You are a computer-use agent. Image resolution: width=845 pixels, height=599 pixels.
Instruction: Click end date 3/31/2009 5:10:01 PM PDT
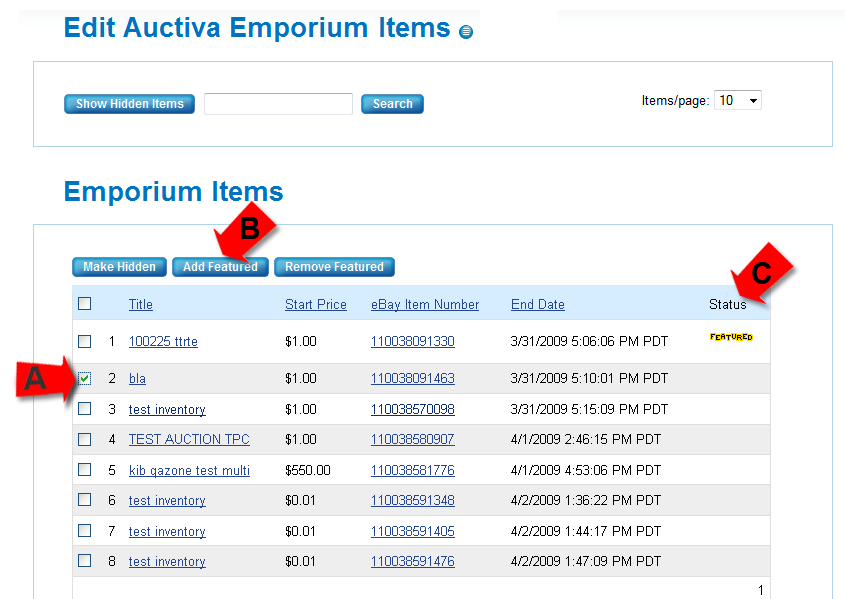(589, 379)
